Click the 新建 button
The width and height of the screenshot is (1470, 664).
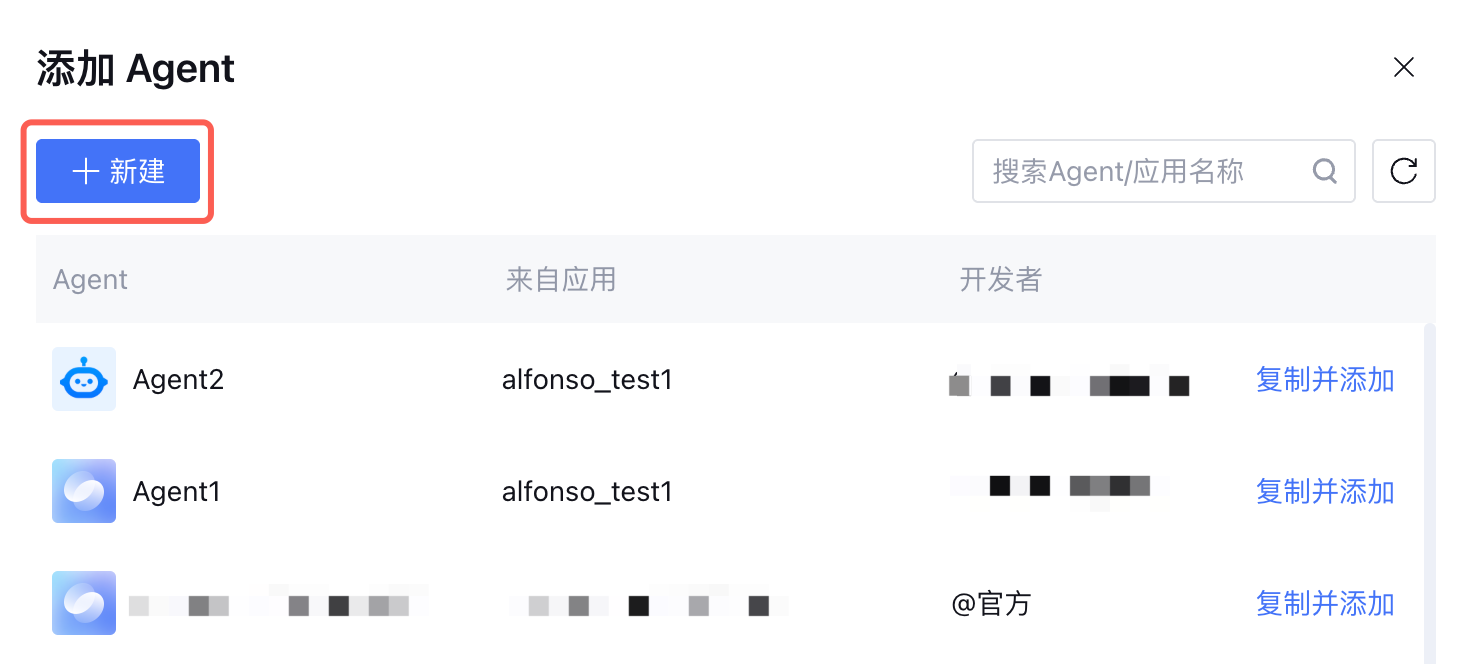(118, 172)
